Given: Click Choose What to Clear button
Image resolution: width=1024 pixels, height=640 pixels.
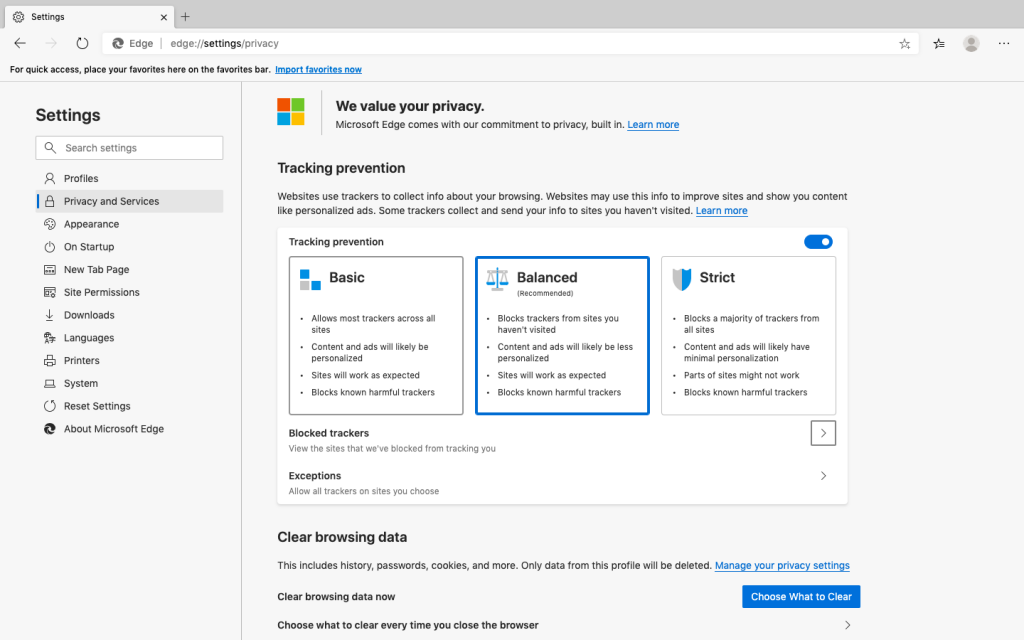Looking at the screenshot, I should 801,597.
